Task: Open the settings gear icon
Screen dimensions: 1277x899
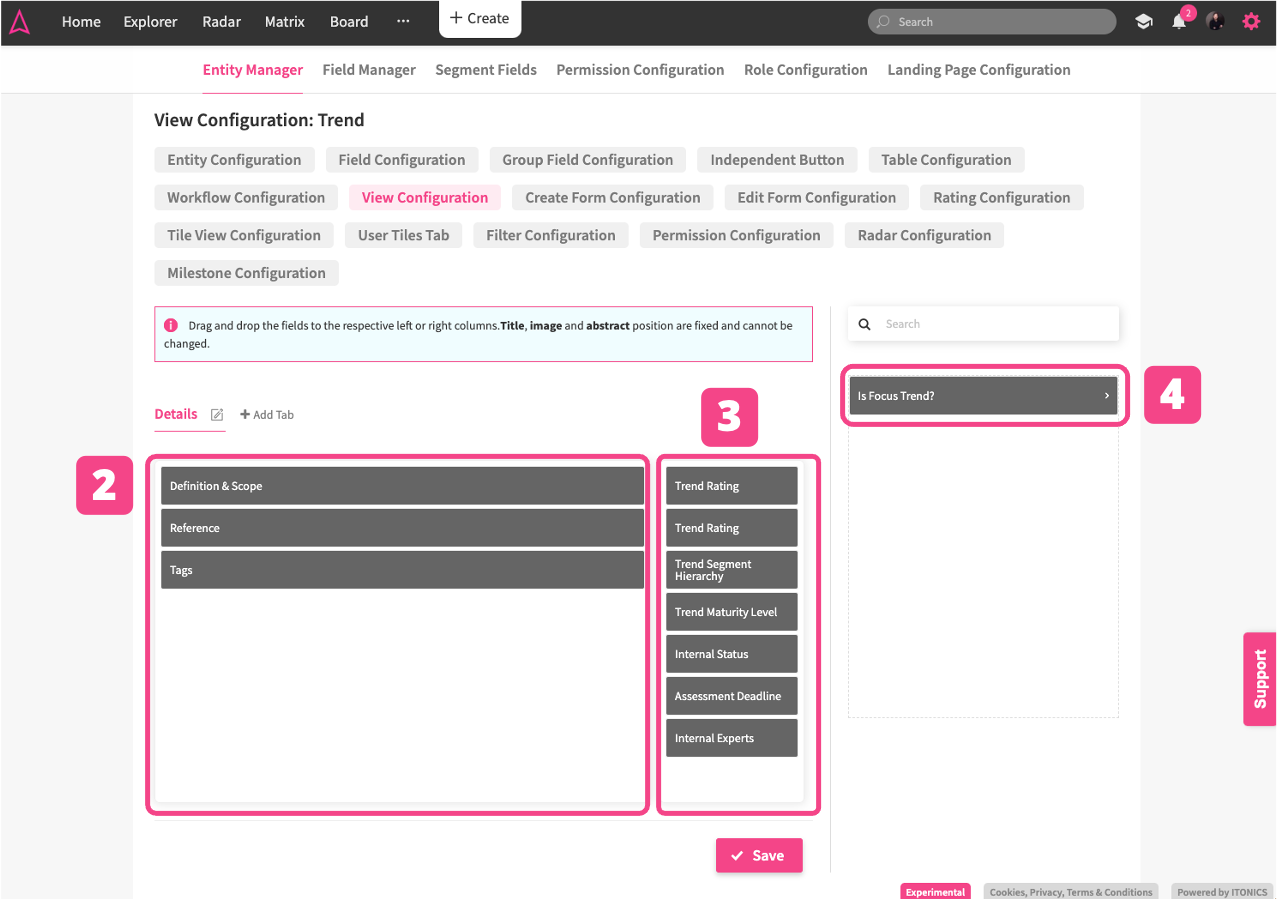Action: click(x=1251, y=22)
